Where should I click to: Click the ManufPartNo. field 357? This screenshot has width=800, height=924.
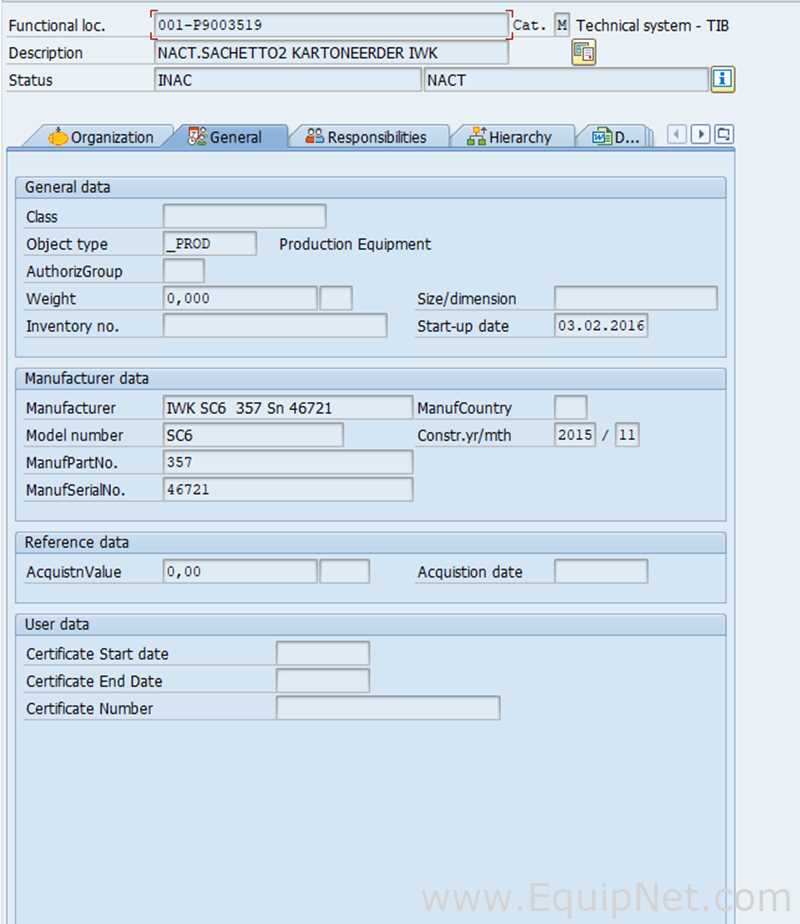[x=287, y=462]
